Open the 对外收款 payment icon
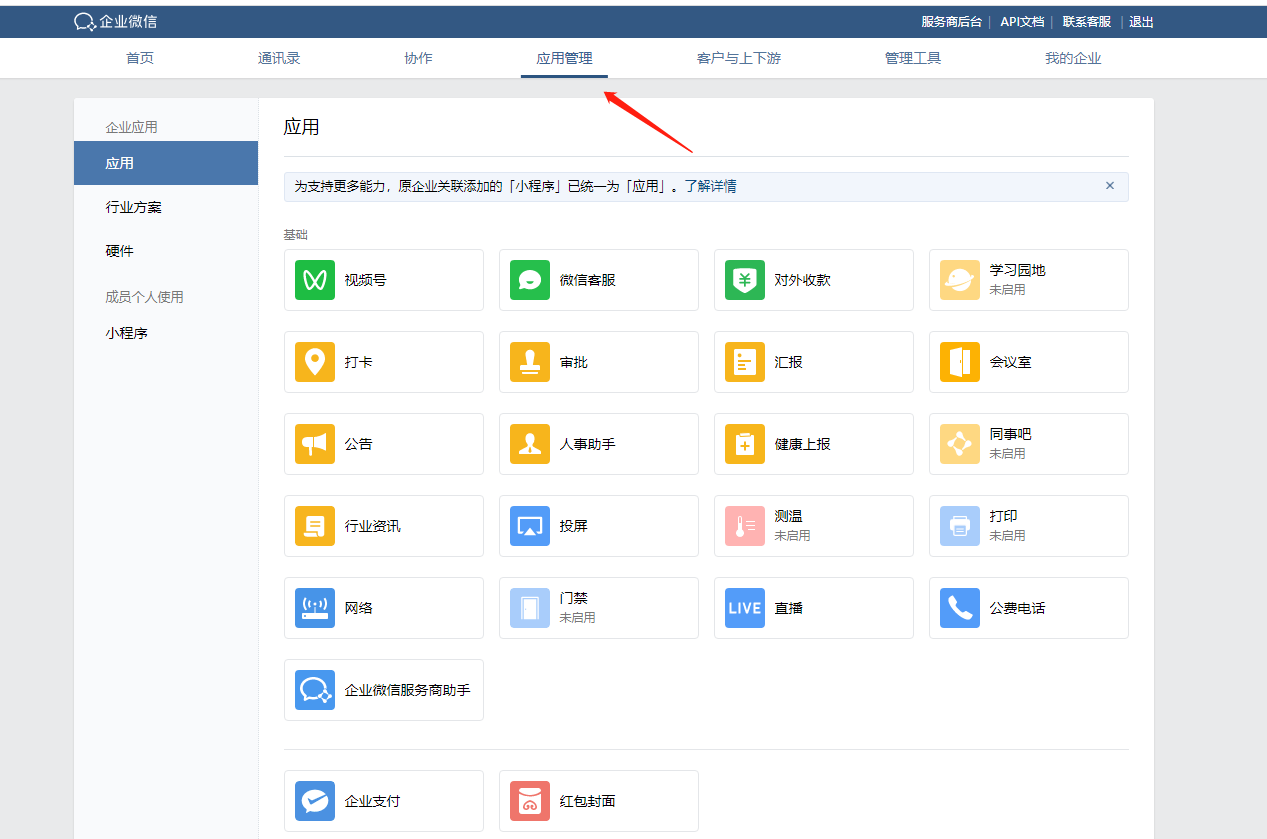The width and height of the screenshot is (1267, 839). [x=745, y=280]
